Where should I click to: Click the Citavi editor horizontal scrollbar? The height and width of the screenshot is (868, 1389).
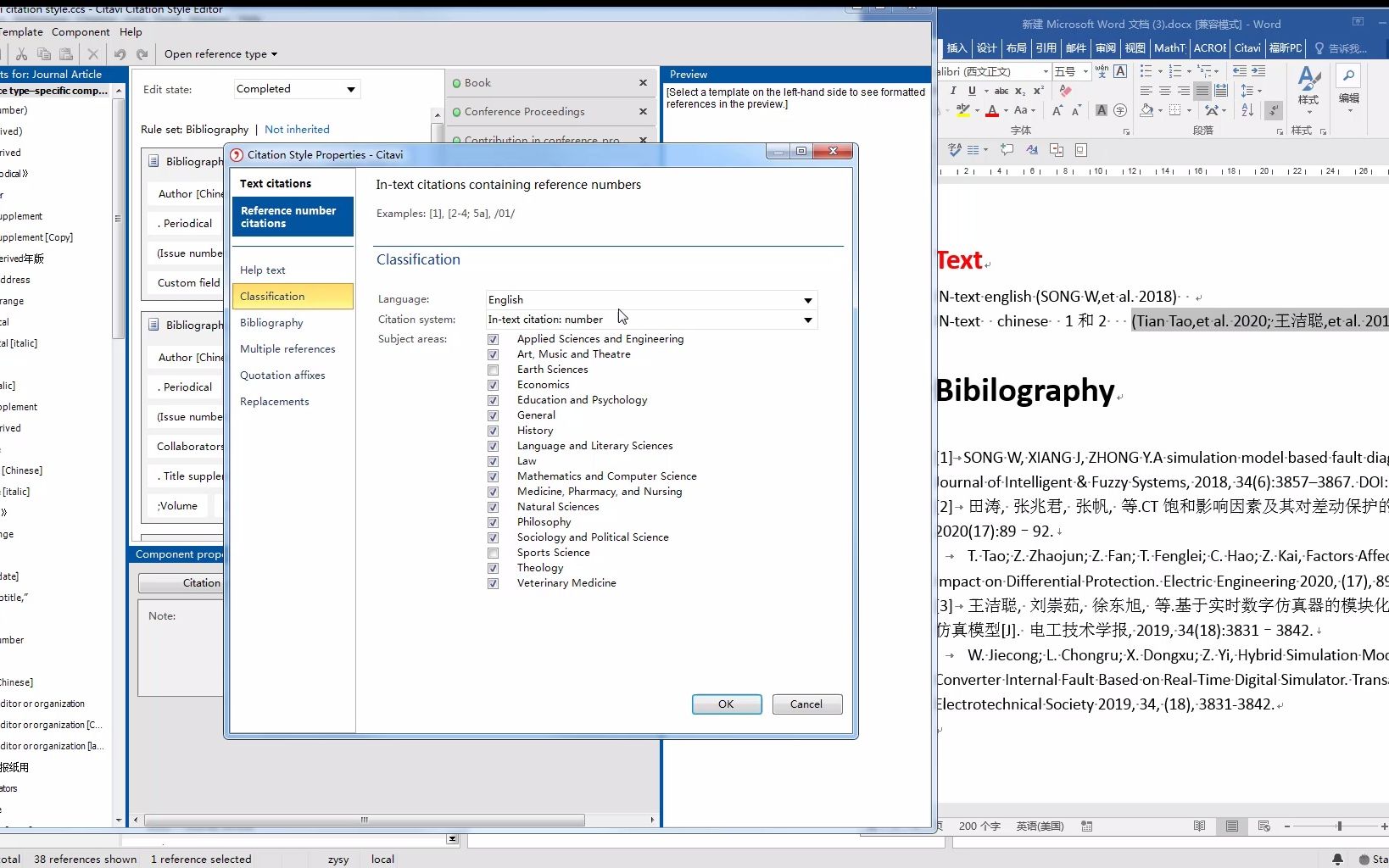pos(365,820)
